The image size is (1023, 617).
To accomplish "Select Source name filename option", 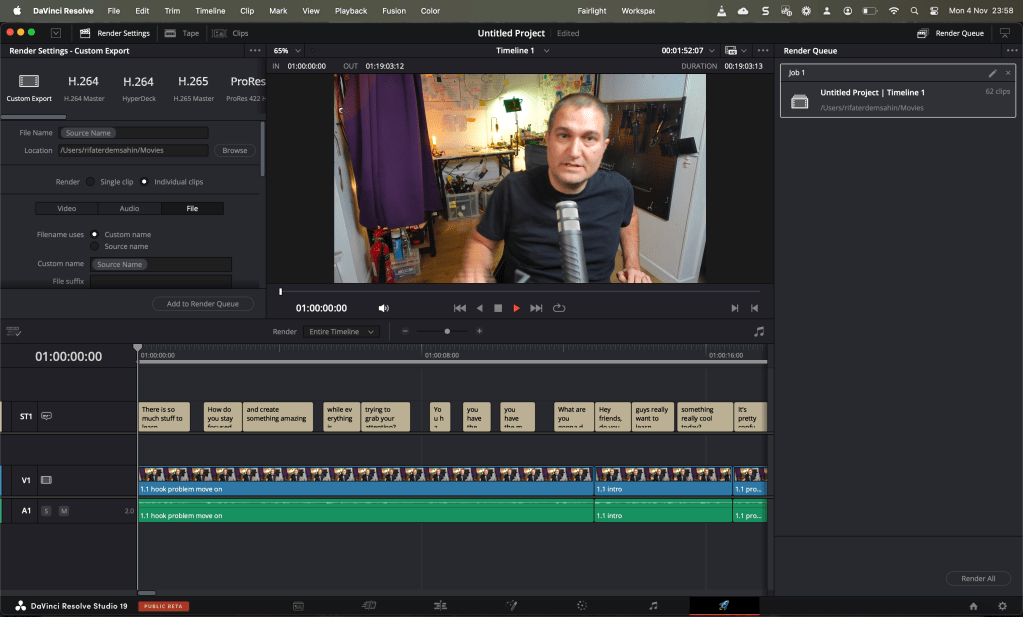I will pyautogui.click(x=95, y=247).
